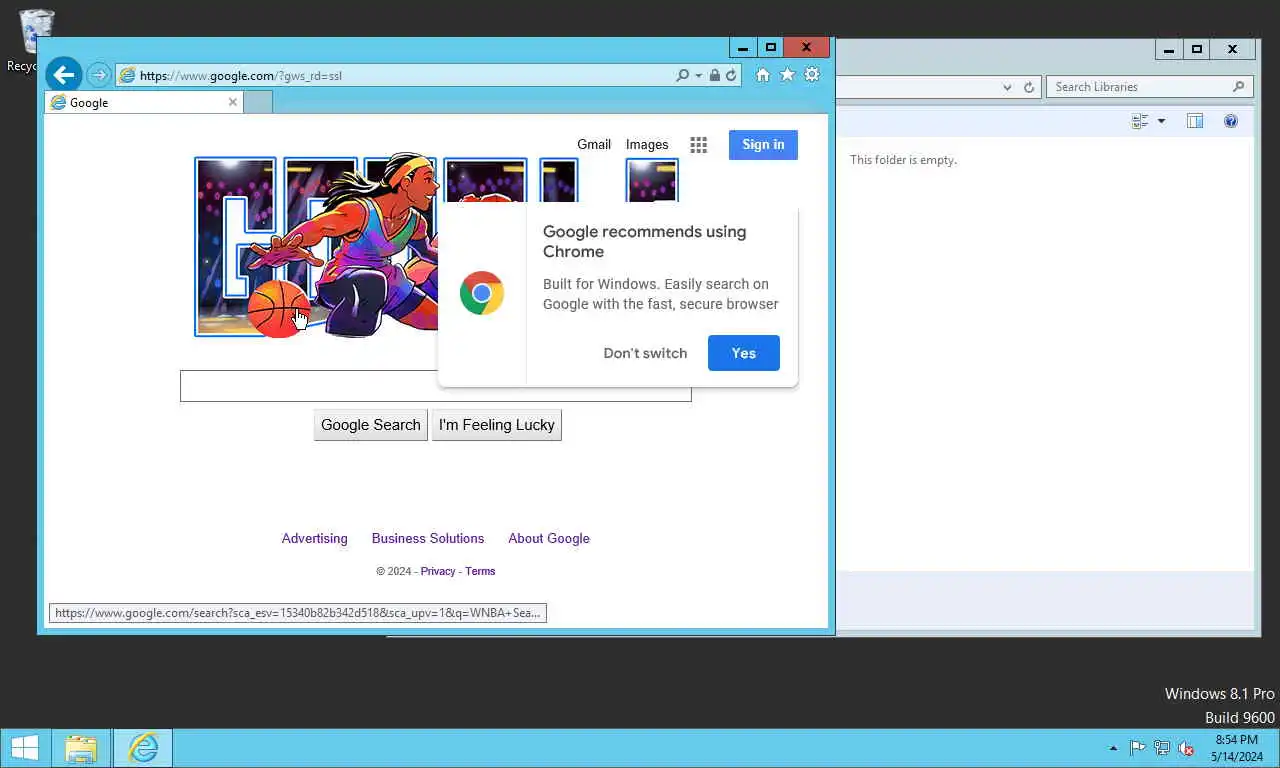1280x768 pixels.
Task: Click the 'This folder is empty.' text
Action: pyautogui.click(x=903, y=160)
